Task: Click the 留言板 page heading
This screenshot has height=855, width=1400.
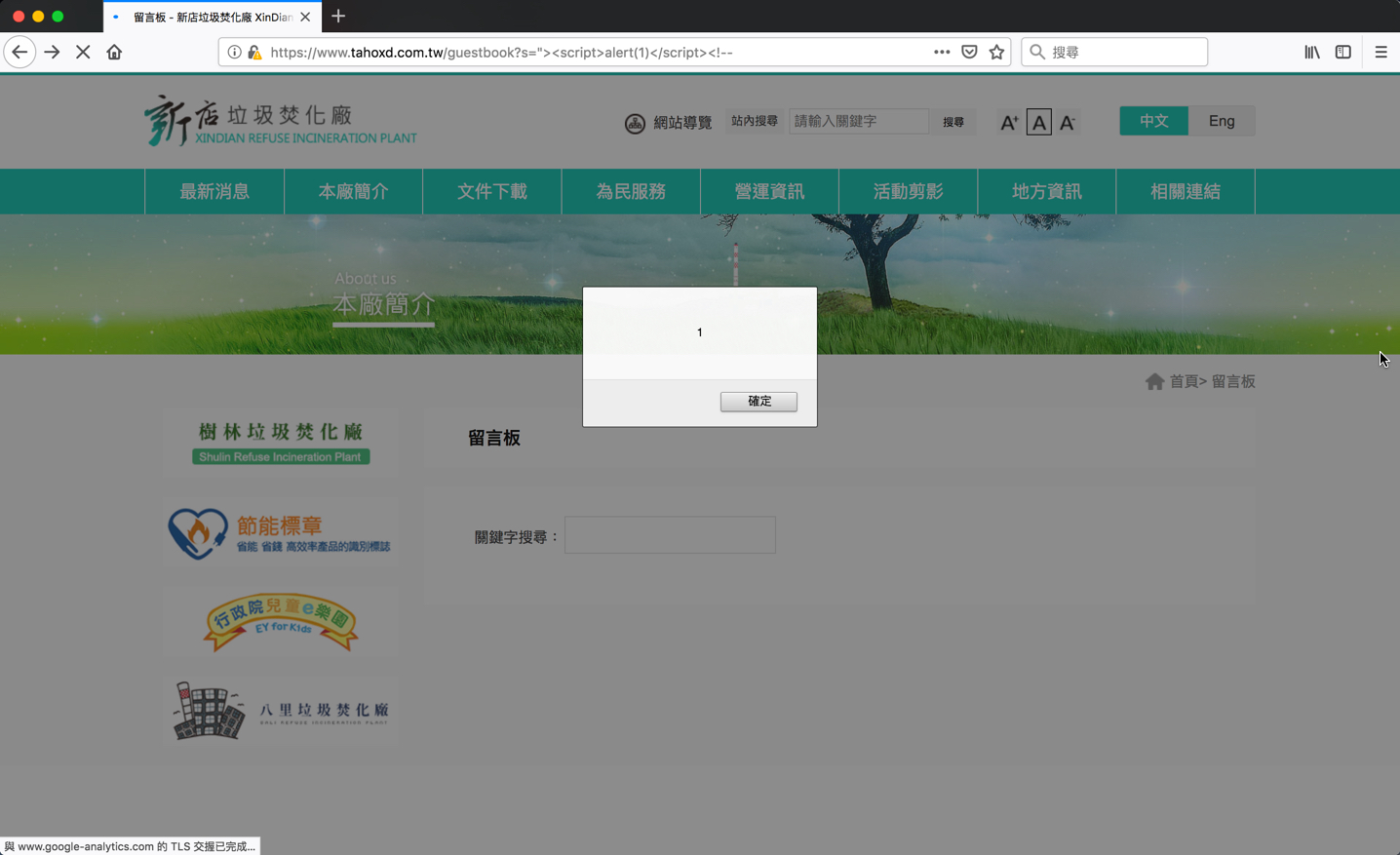Action: click(x=494, y=438)
